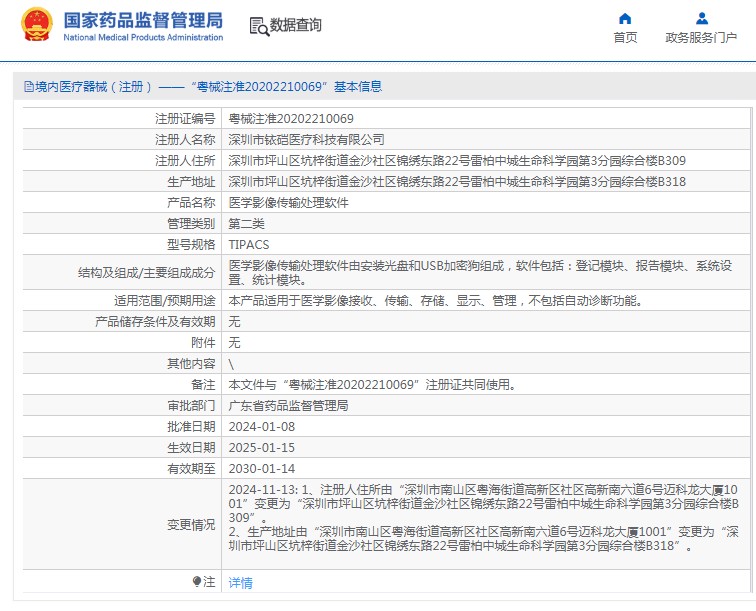Select registration number 粤械注准20202210069 value

coord(291,119)
